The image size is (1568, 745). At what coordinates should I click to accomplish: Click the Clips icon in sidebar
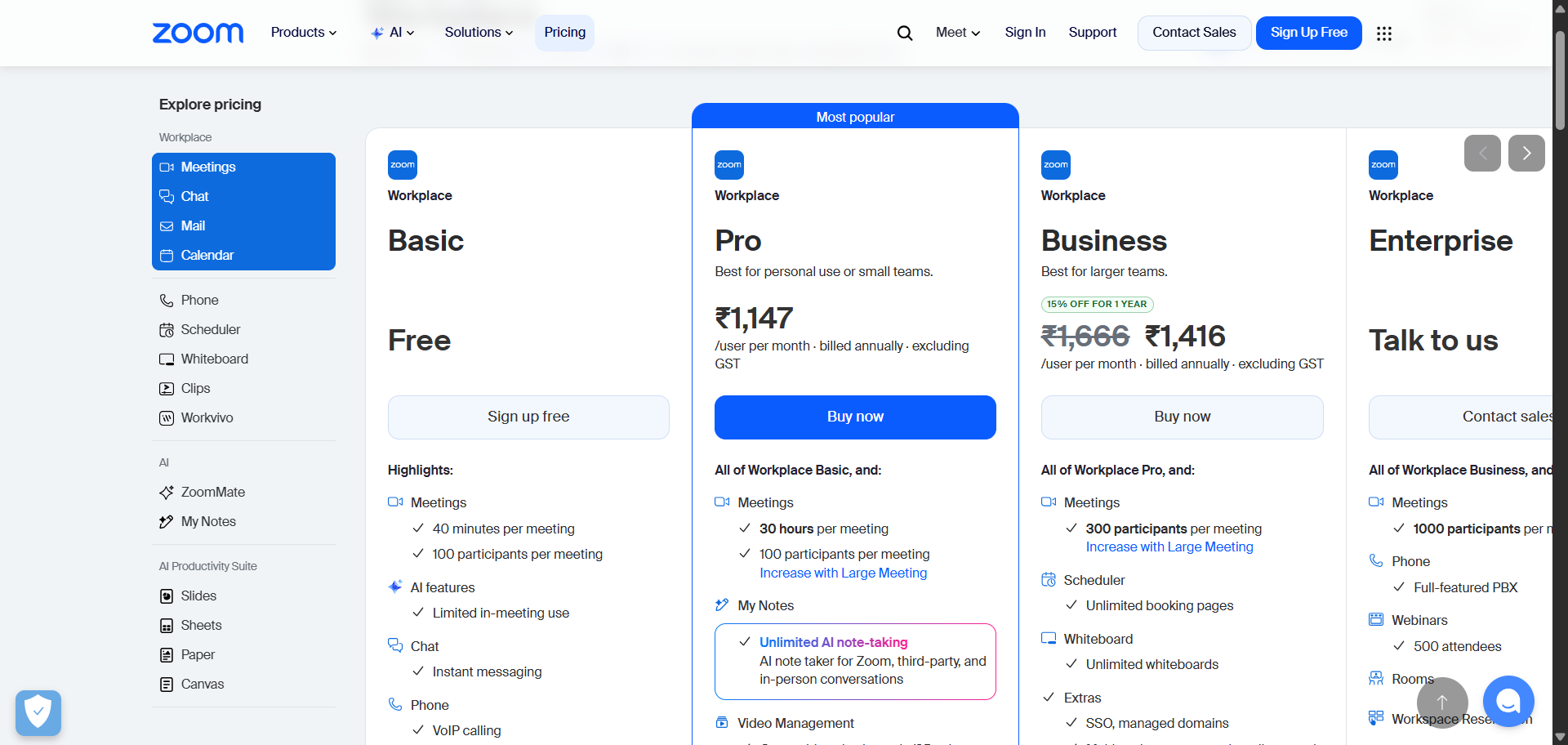[167, 389]
